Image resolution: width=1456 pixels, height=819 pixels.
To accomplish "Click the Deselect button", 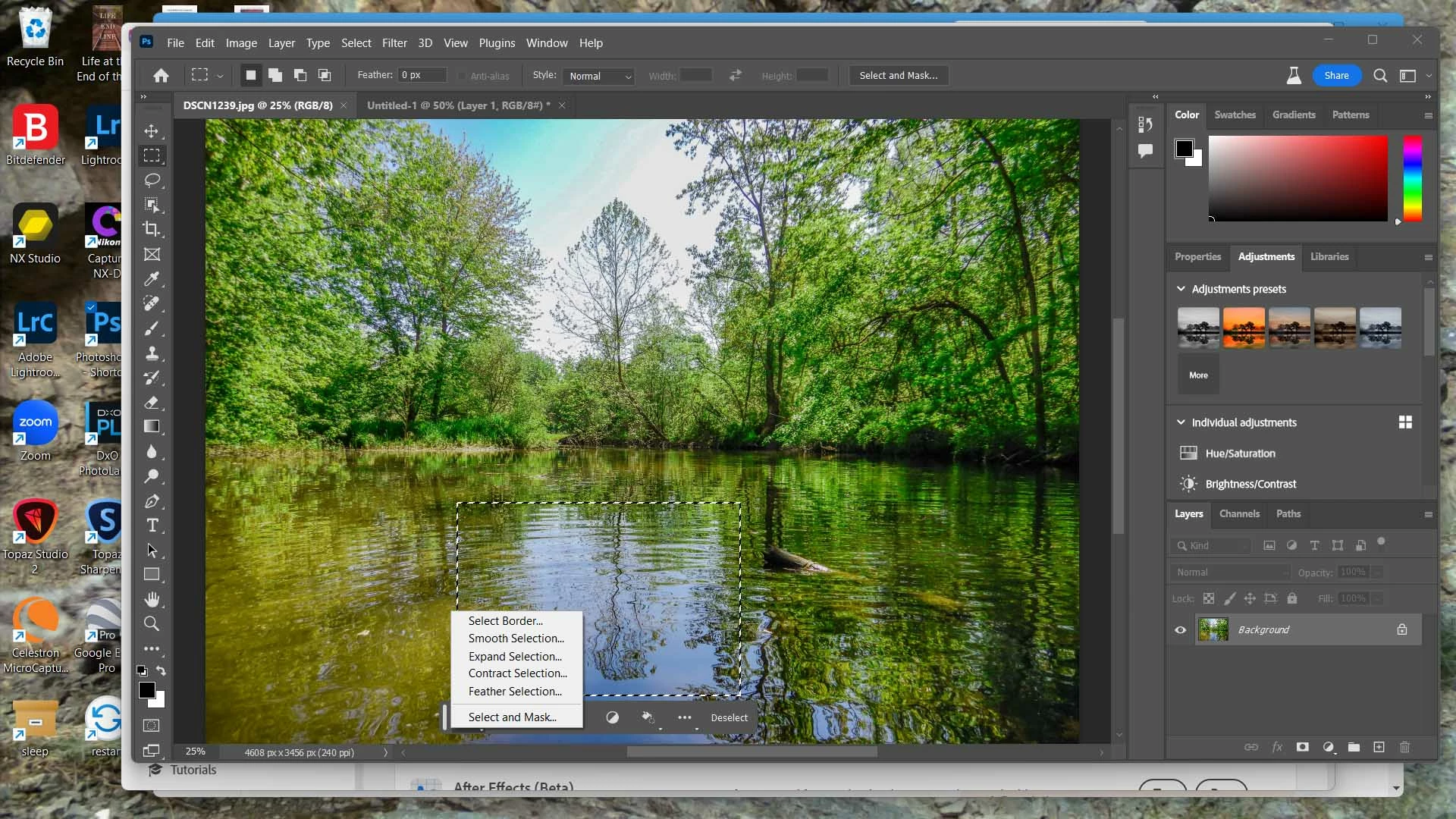I will point(729,717).
